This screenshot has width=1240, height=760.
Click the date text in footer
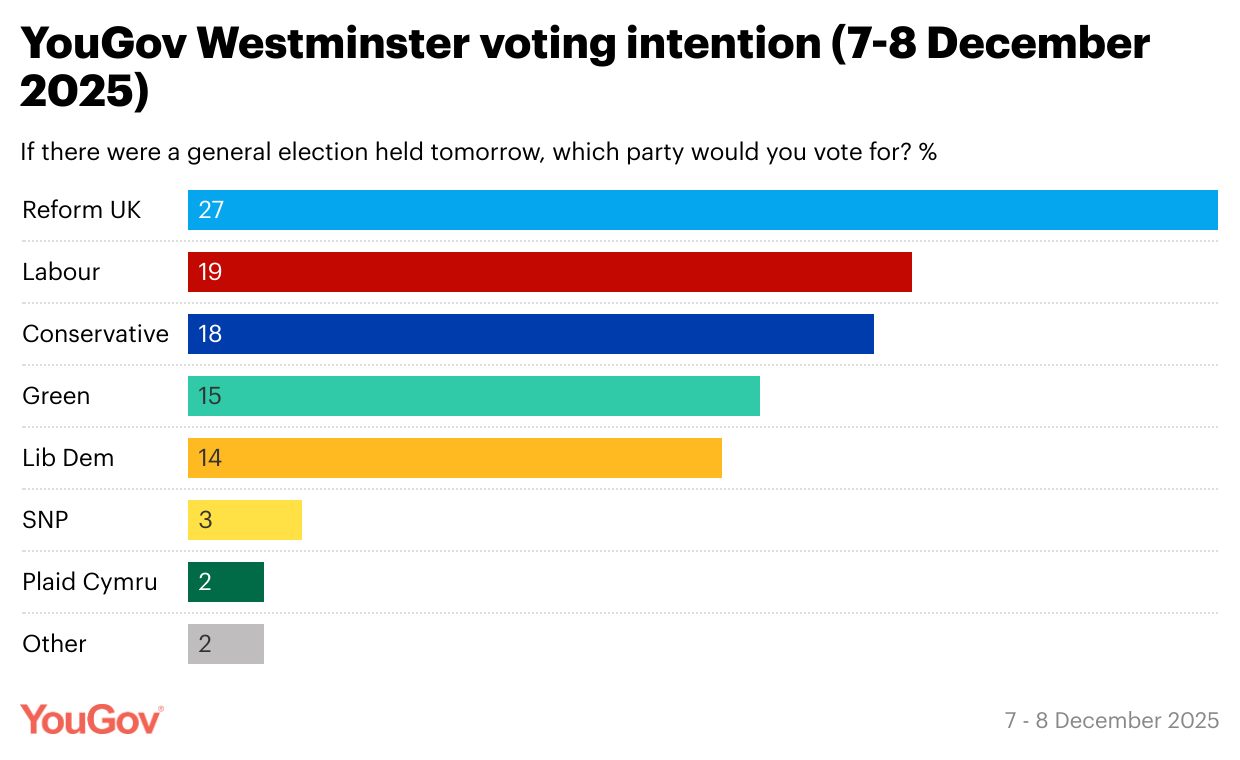(x=1112, y=720)
